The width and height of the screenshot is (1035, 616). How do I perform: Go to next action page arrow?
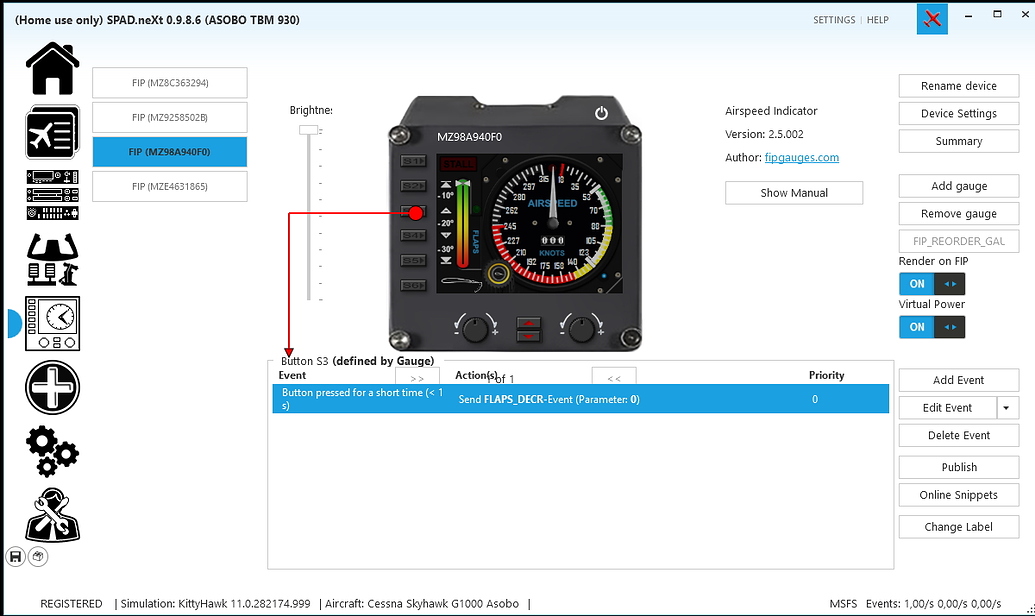[x=417, y=379]
